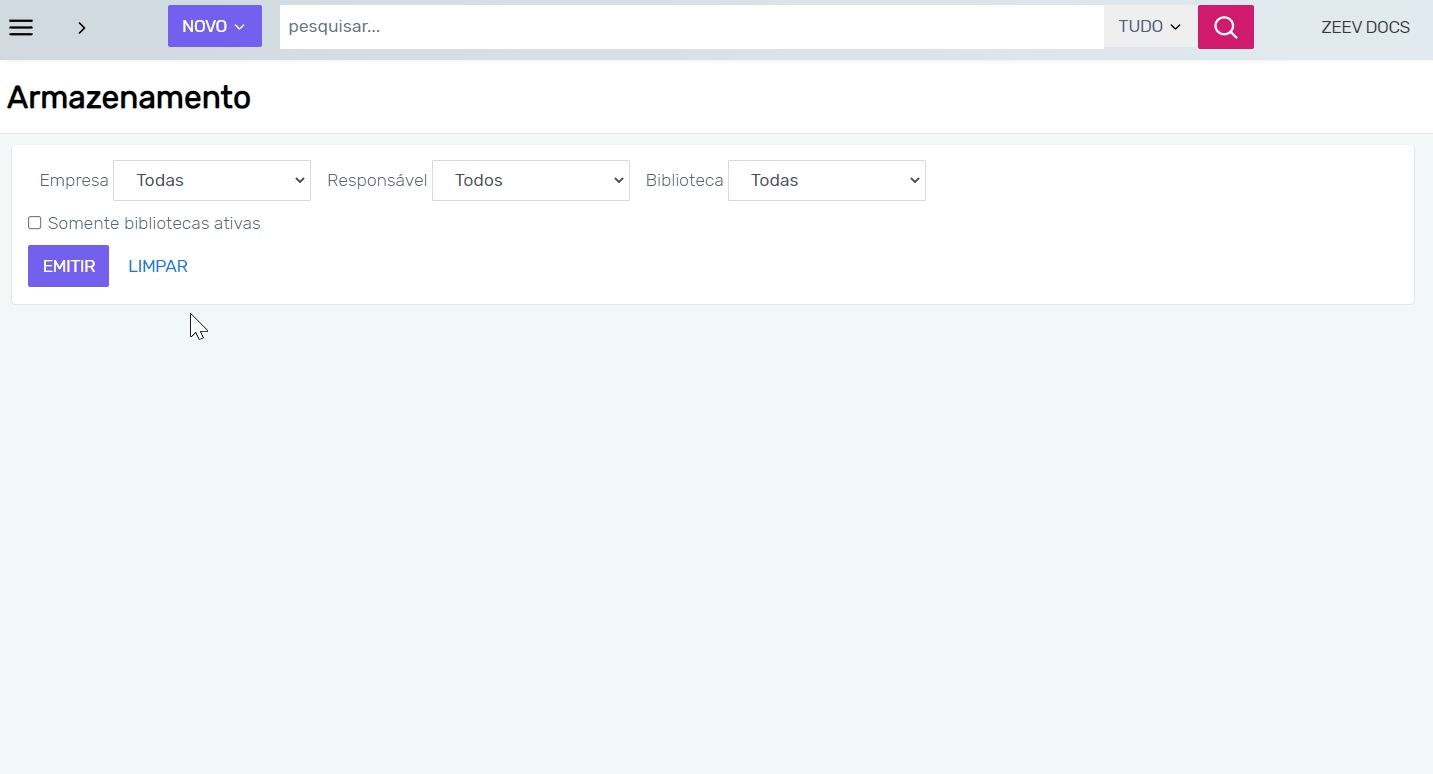
Task: Click the small chevron beside TUDO
Action: [1175, 27]
